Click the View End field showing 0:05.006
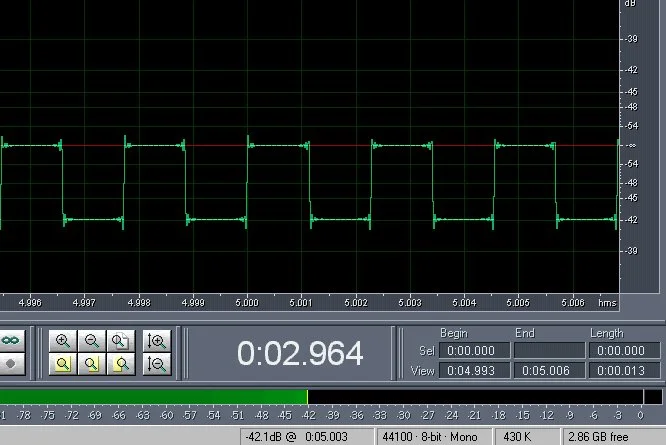This screenshot has height=445, width=666. click(x=549, y=370)
